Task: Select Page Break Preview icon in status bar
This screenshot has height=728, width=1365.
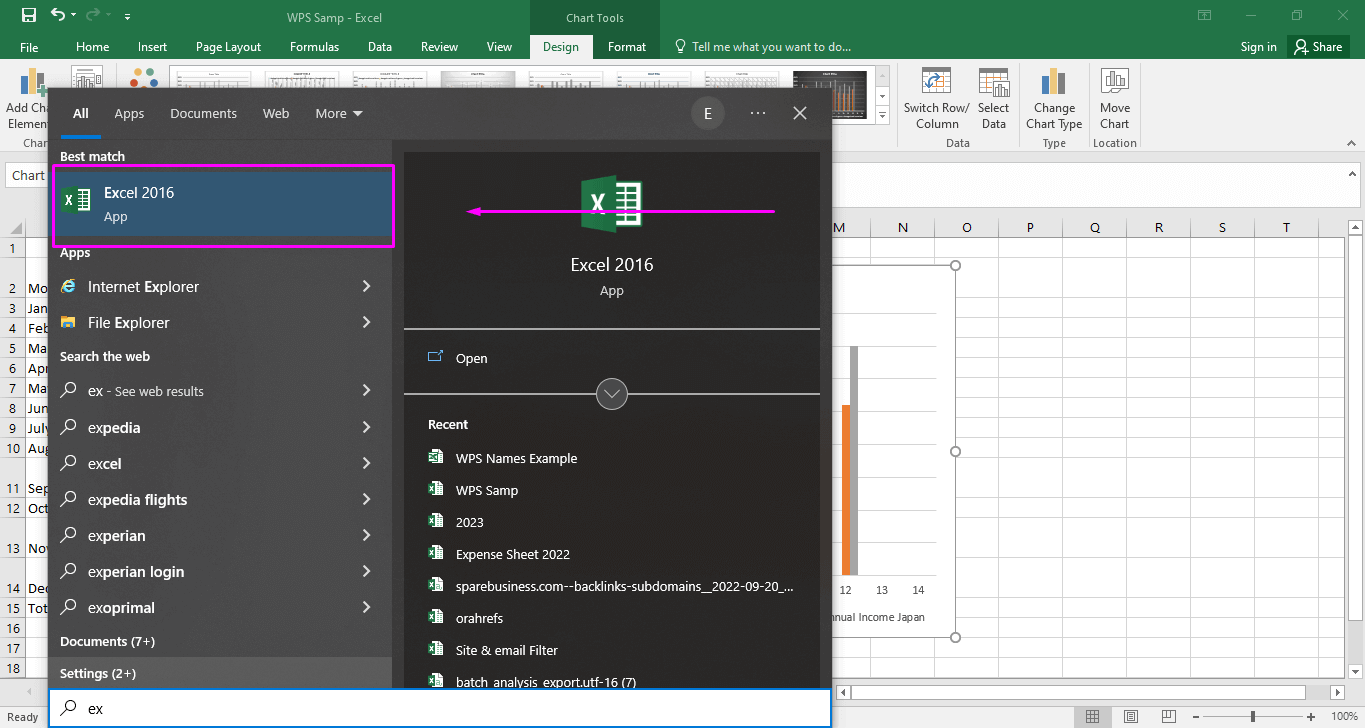Action: (x=1168, y=716)
